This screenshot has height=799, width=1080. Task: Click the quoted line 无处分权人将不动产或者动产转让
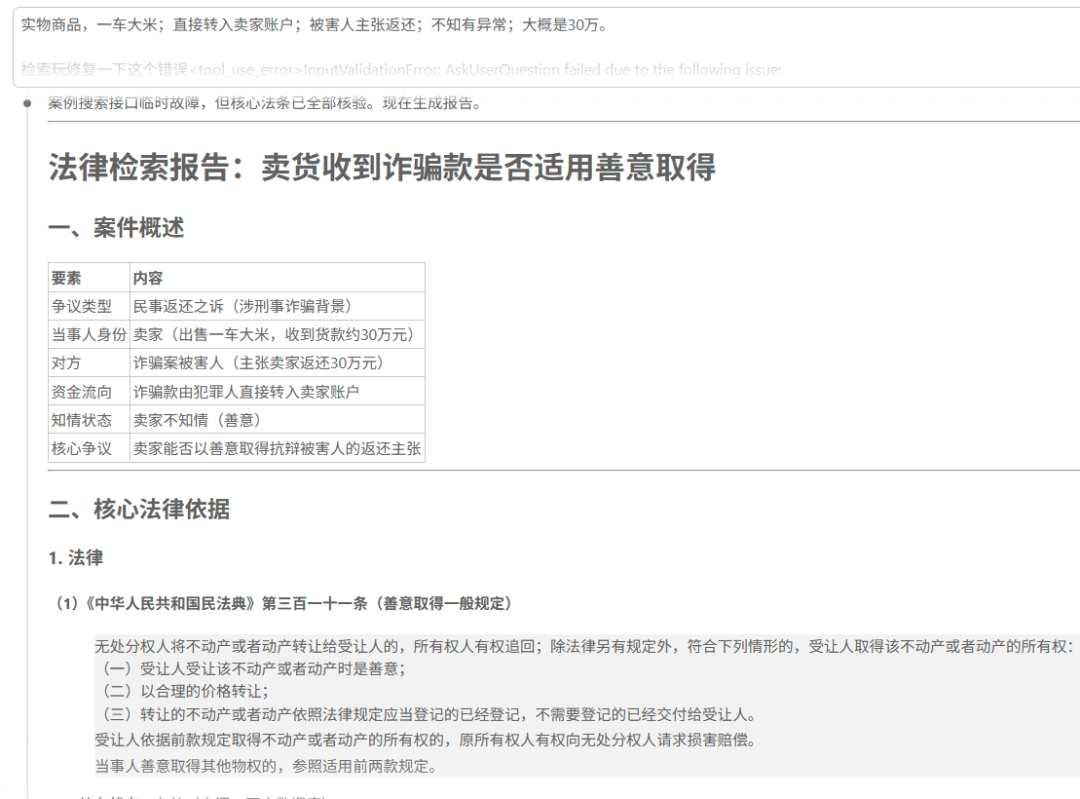click(584, 646)
